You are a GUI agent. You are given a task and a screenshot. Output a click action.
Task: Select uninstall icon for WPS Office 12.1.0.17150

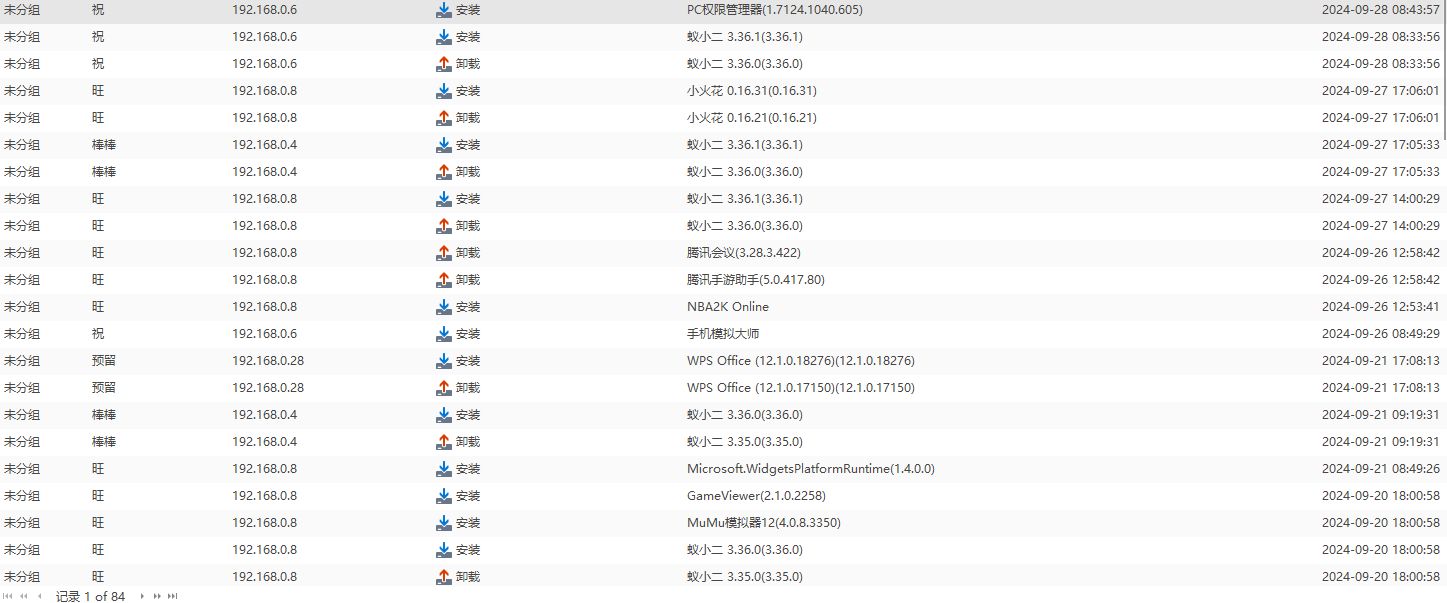click(444, 388)
